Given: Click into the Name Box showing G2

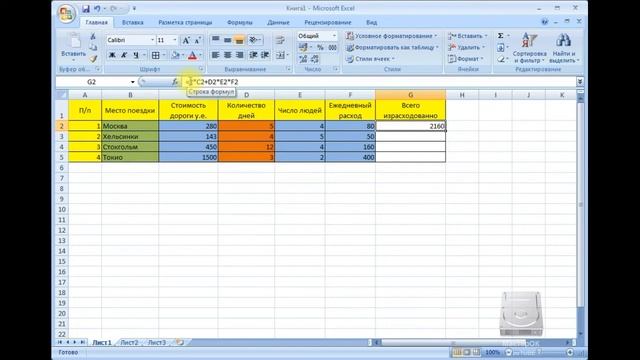Looking at the screenshot, I should tap(92, 82).
